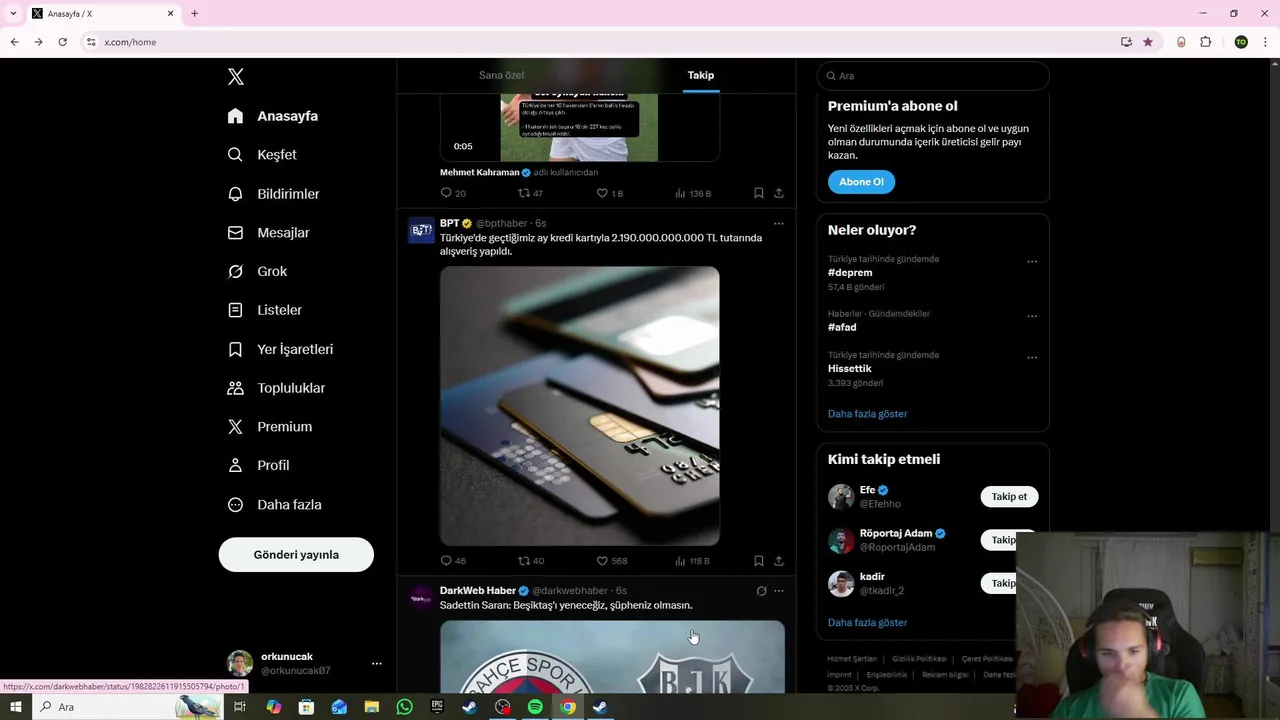The image size is (1280, 720).
Task: Switch to the Sana özel tab
Action: (501, 75)
